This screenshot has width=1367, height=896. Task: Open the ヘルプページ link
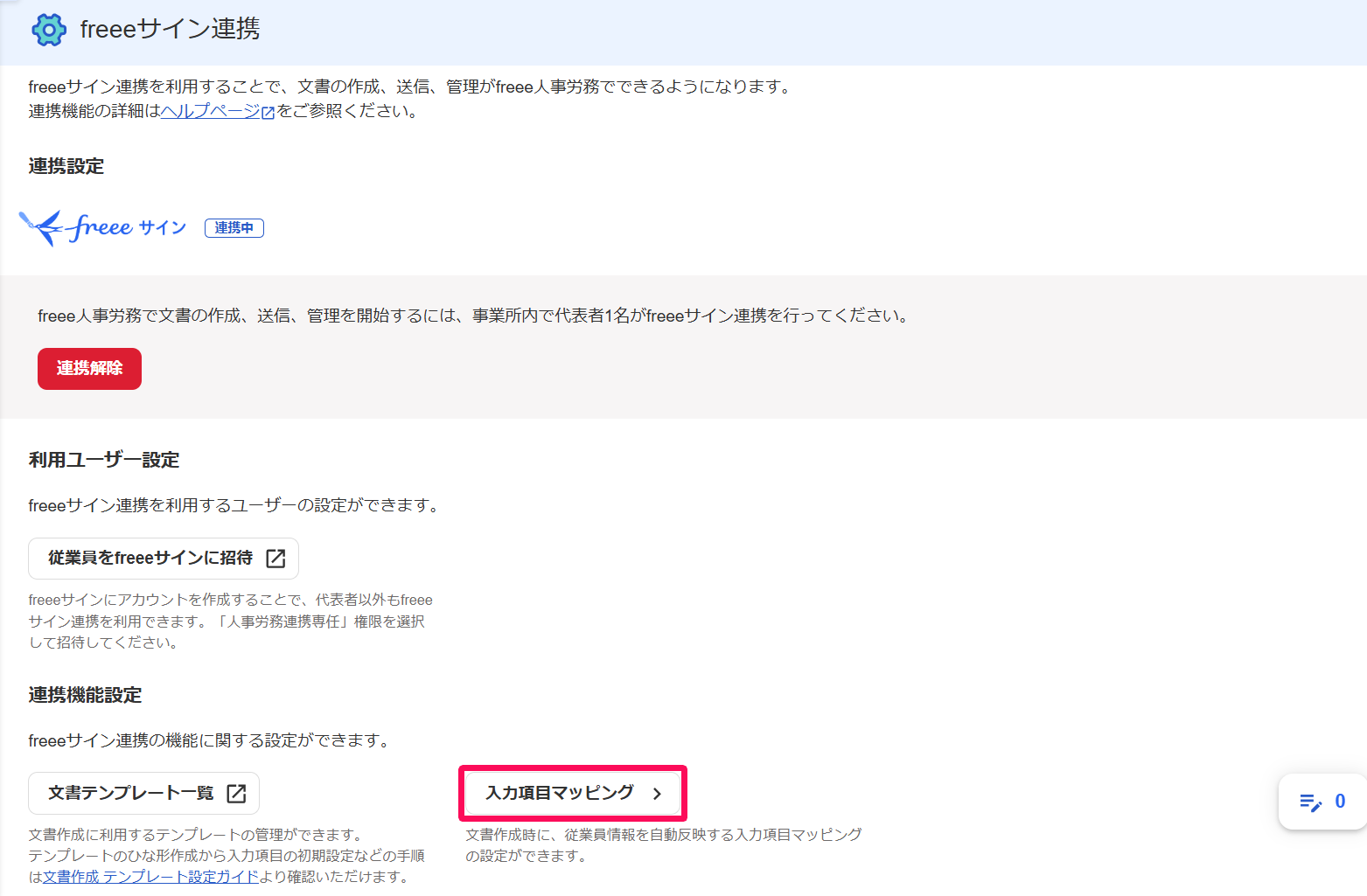click(218, 111)
